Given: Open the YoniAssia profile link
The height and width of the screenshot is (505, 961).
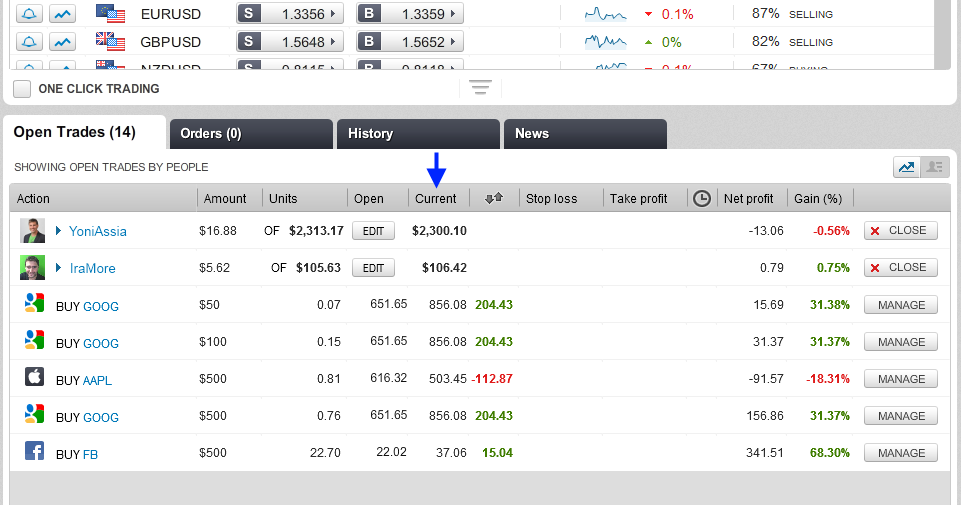Looking at the screenshot, I should [98, 231].
